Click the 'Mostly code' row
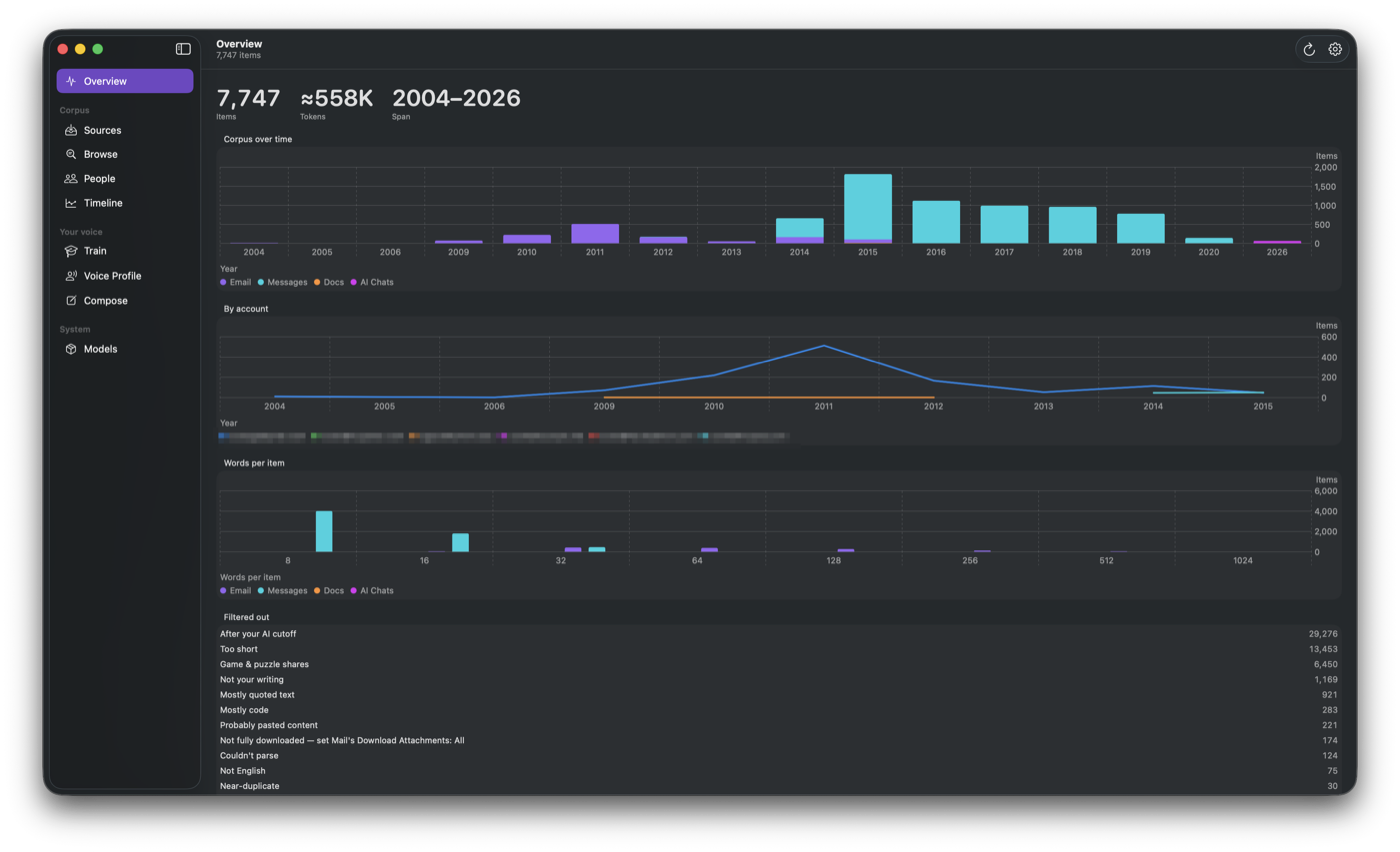 coord(779,710)
